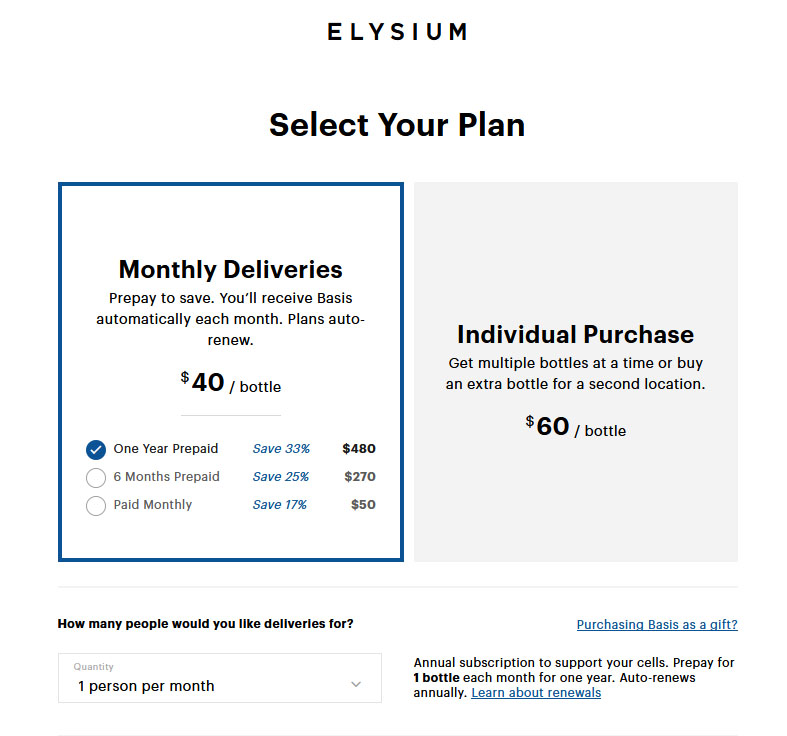Screen dimensions: 787x736
Task: Click the $270 six-month price
Action: (360, 477)
